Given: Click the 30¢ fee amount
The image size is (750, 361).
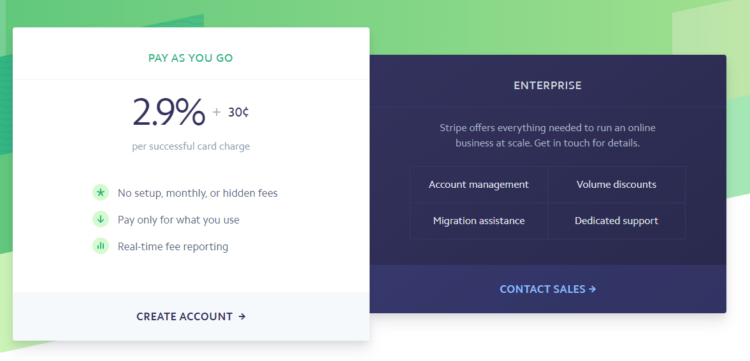Looking at the screenshot, I should tap(238, 113).
